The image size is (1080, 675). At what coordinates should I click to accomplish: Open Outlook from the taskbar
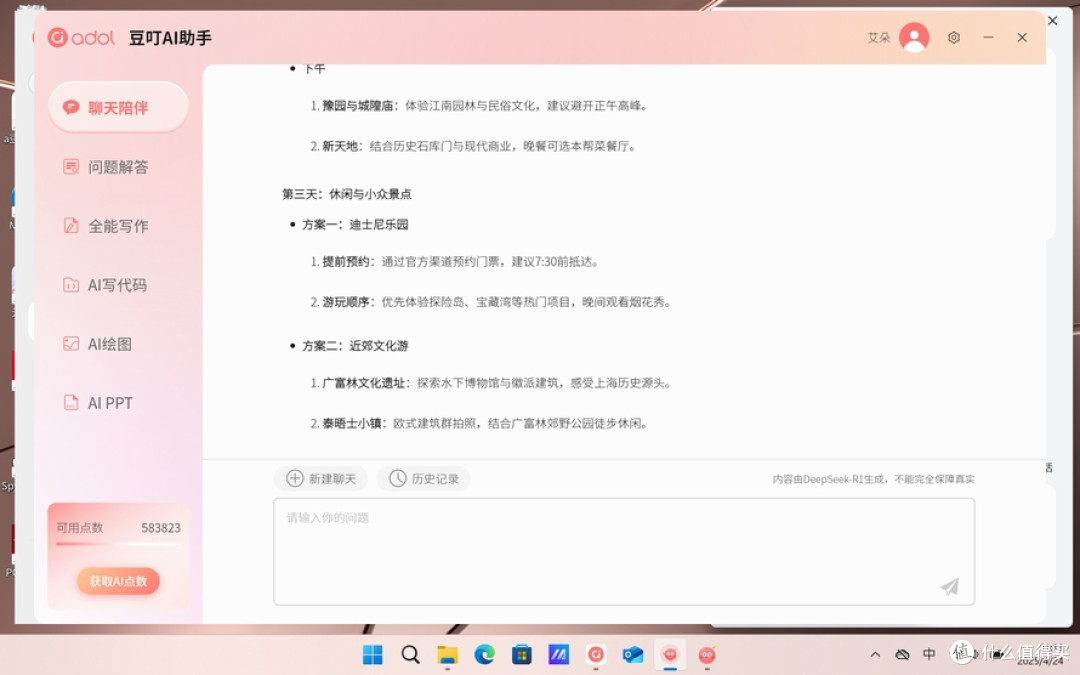click(x=633, y=654)
